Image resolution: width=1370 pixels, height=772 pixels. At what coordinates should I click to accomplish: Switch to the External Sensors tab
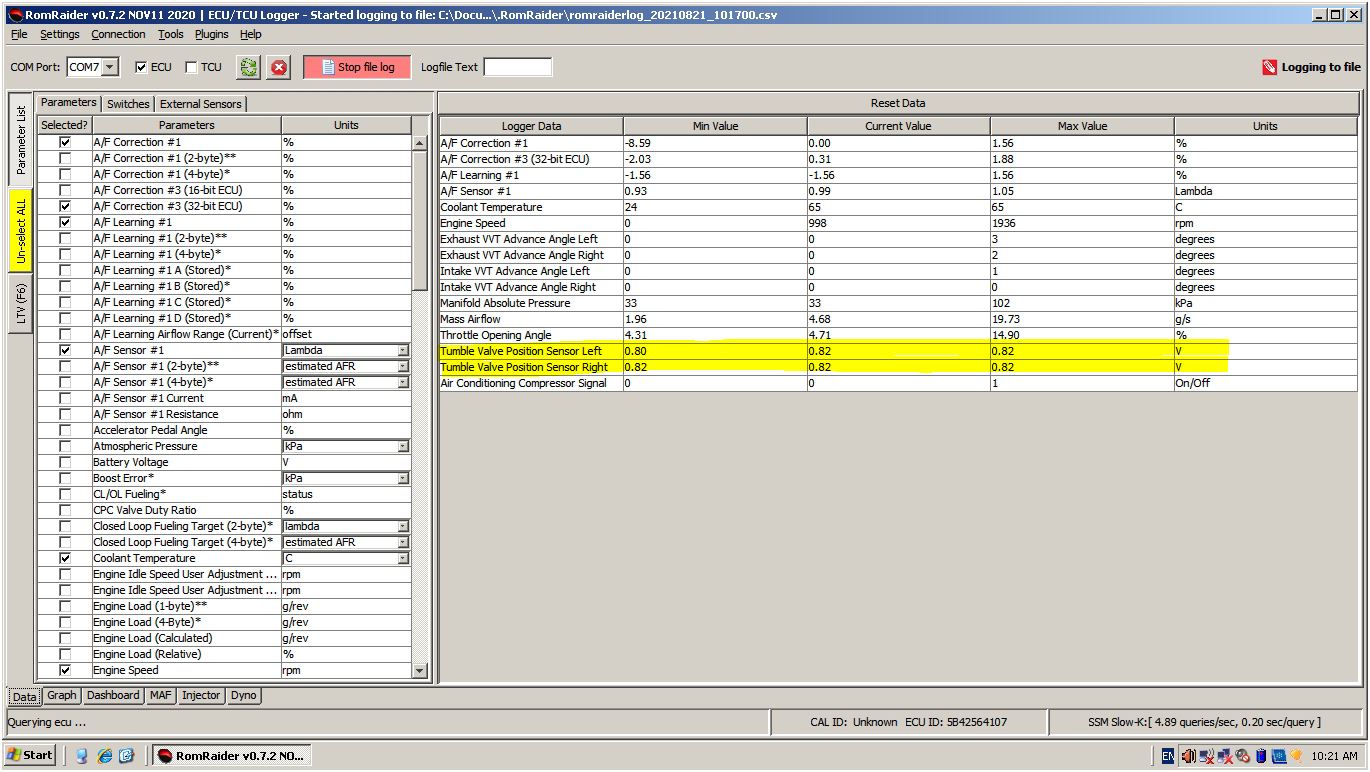200,104
